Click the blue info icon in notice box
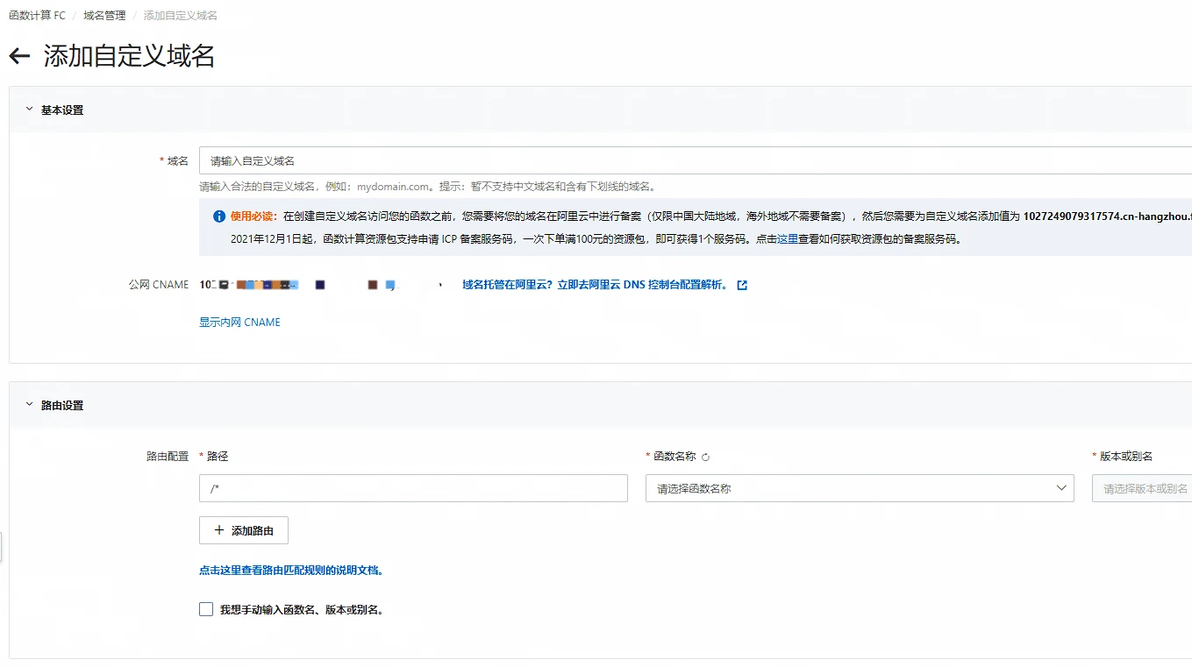 tap(219, 216)
